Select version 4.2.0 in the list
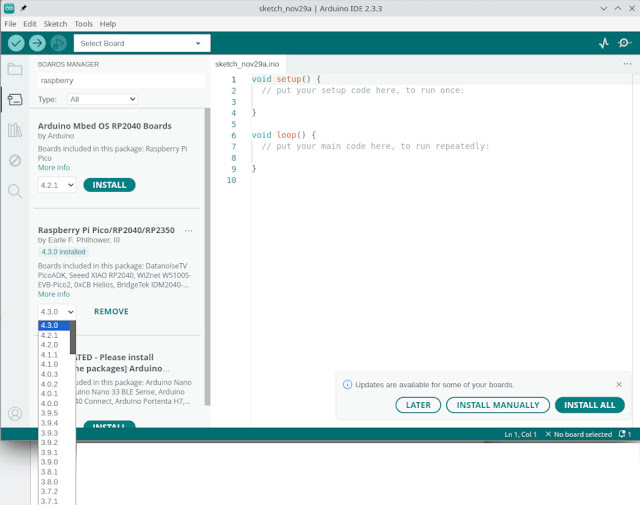The width and height of the screenshot is (640, 505). click(54, 345)
